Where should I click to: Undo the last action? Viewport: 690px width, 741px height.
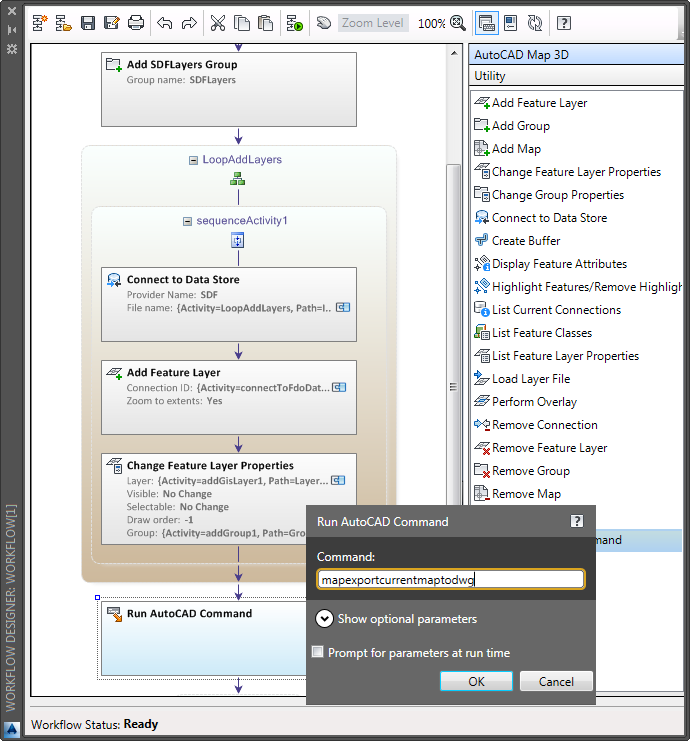coord(164,23)
